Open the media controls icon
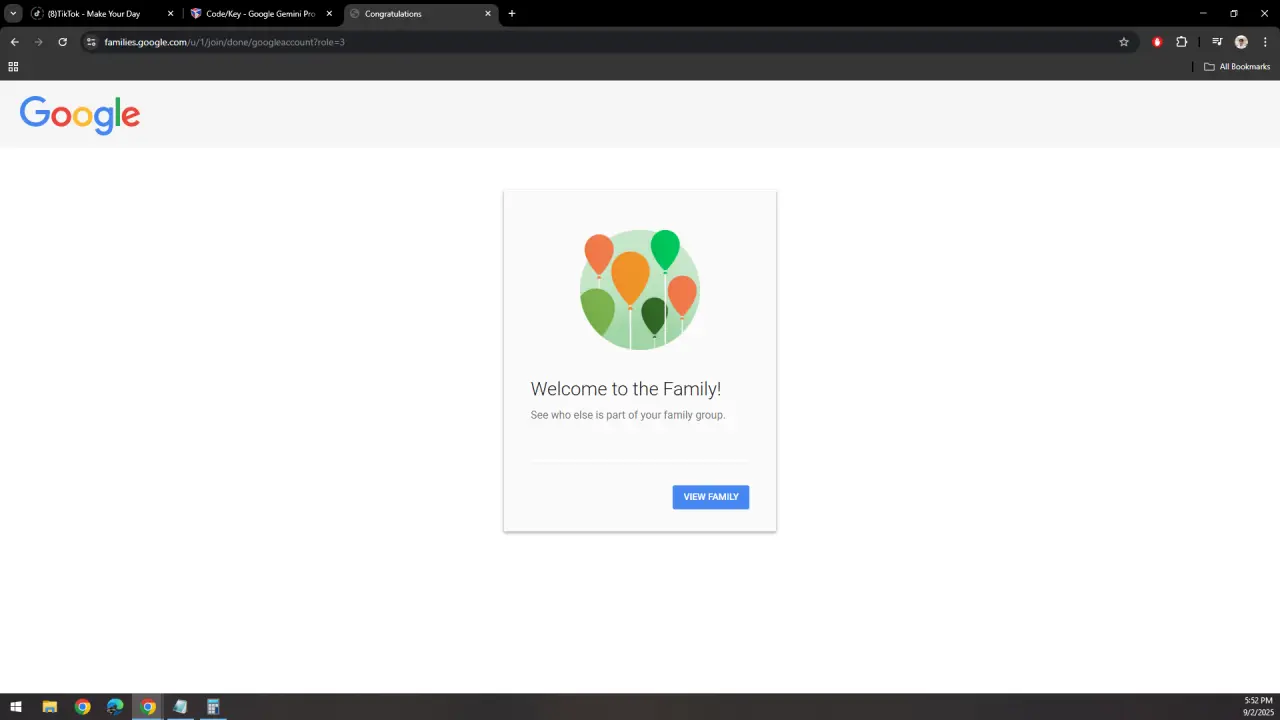This screenshot has width=1280, height=720. point(1217,42)
